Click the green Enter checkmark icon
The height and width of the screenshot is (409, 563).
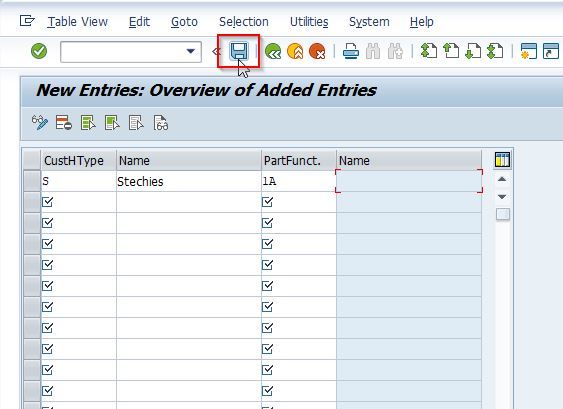(x=39, y=51)
